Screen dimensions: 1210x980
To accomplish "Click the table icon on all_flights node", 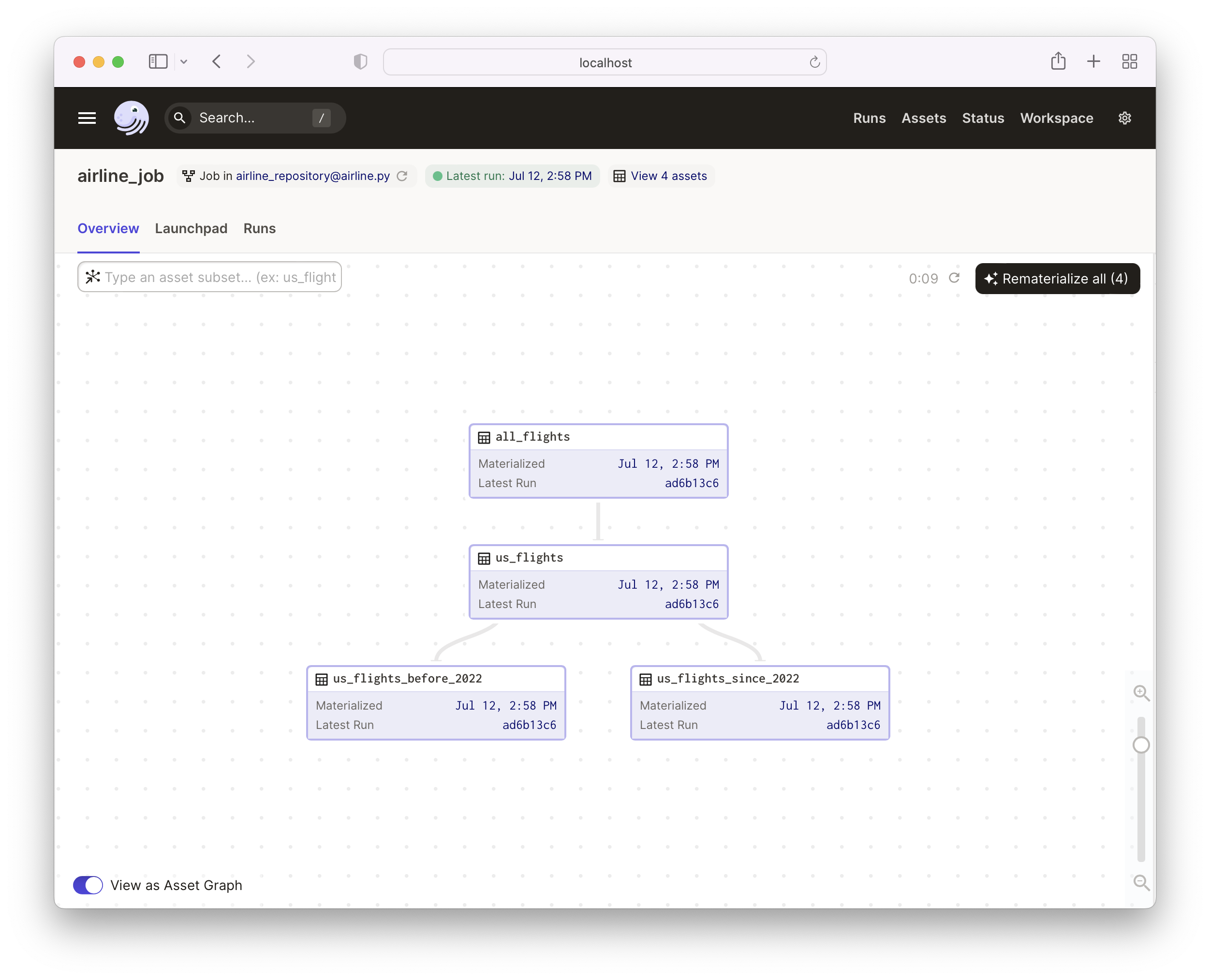I will click(x=484, y=437).
